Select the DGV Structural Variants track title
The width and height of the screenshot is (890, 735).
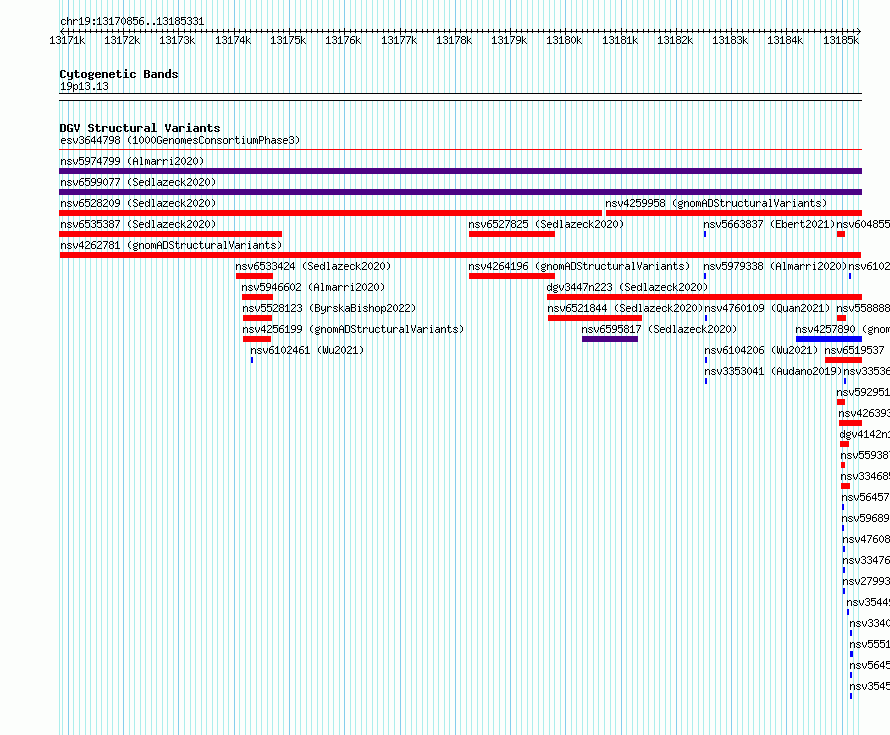click(140, 128)
